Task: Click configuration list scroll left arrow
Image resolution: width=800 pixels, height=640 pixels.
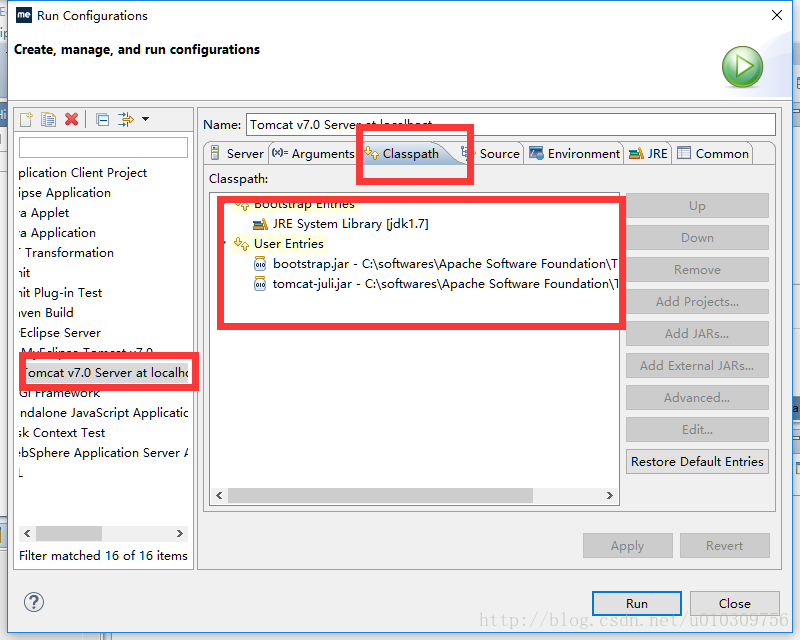Action: click(27, 533)
